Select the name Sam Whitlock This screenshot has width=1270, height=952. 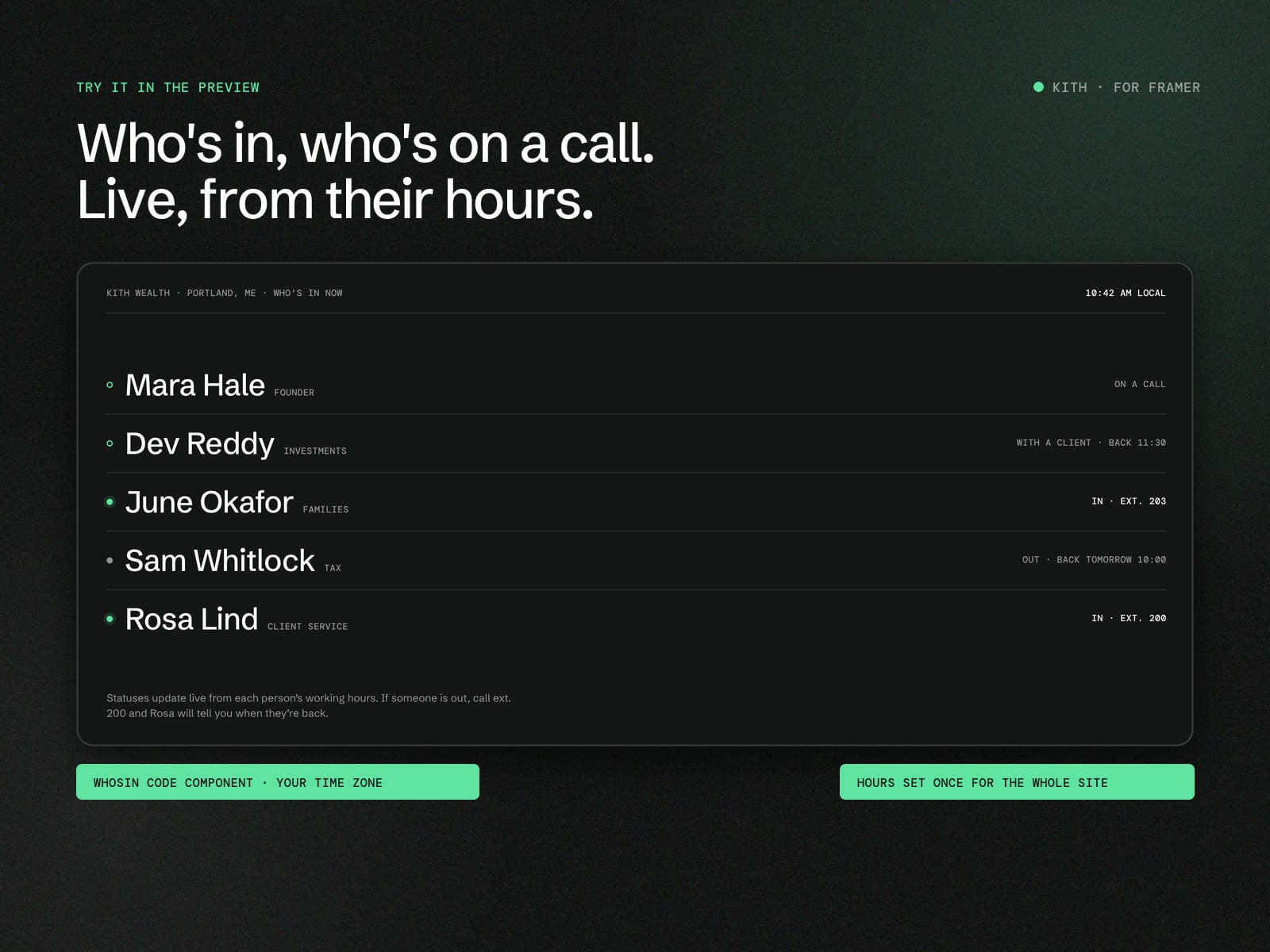click(x=220, y=560)
